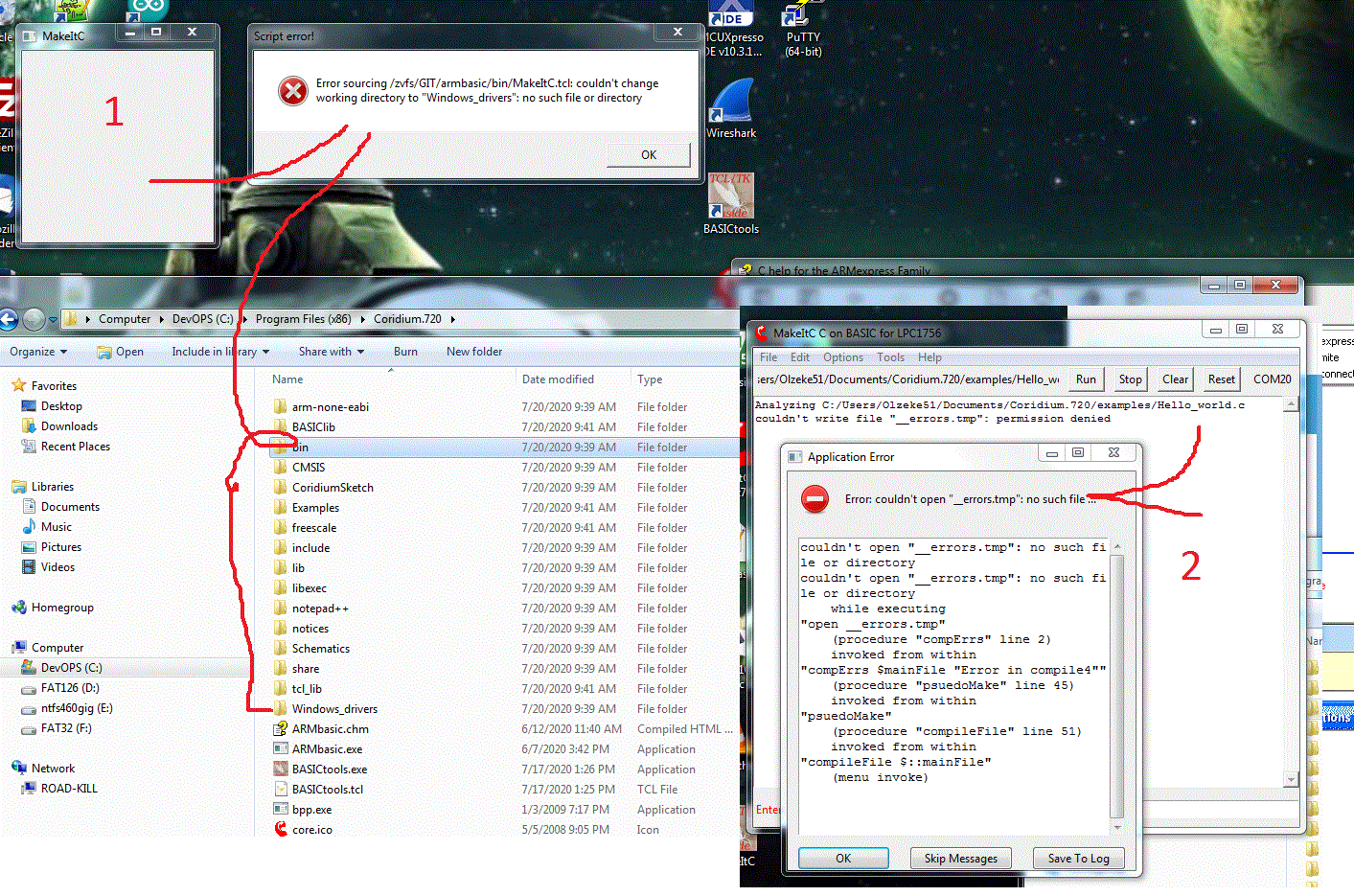Open the Organize dropdown menu
Viewport: 1354px width, 896px height.
click(x=38, y=352)
